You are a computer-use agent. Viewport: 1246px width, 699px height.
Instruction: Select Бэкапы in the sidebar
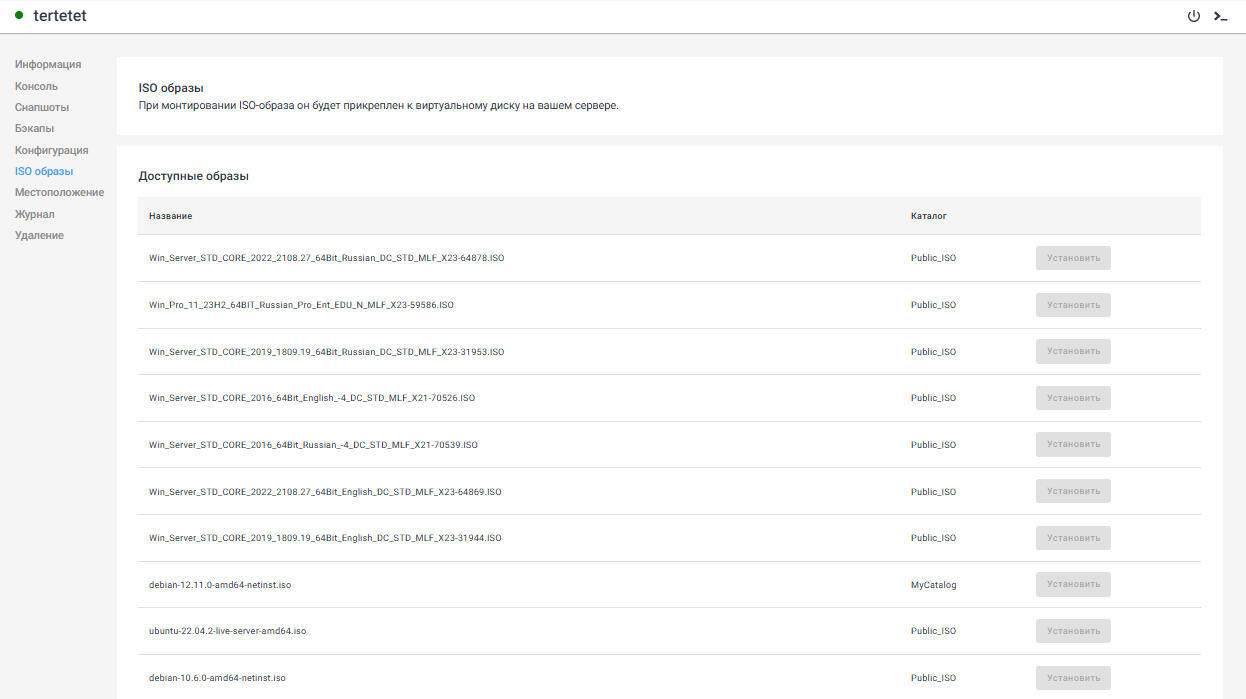point(35,128)
